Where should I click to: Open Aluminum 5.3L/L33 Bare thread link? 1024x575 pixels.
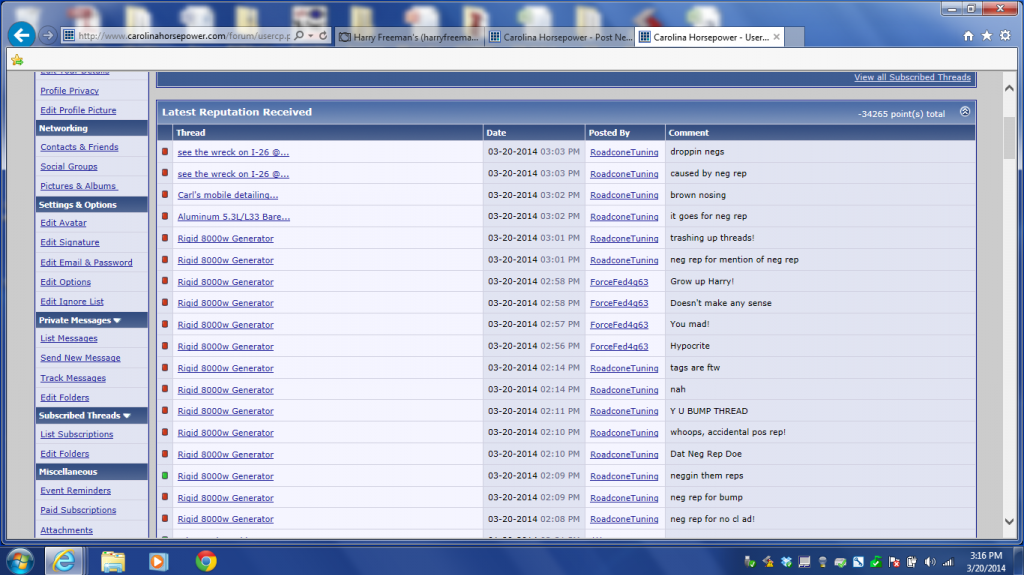pos(233,216)
